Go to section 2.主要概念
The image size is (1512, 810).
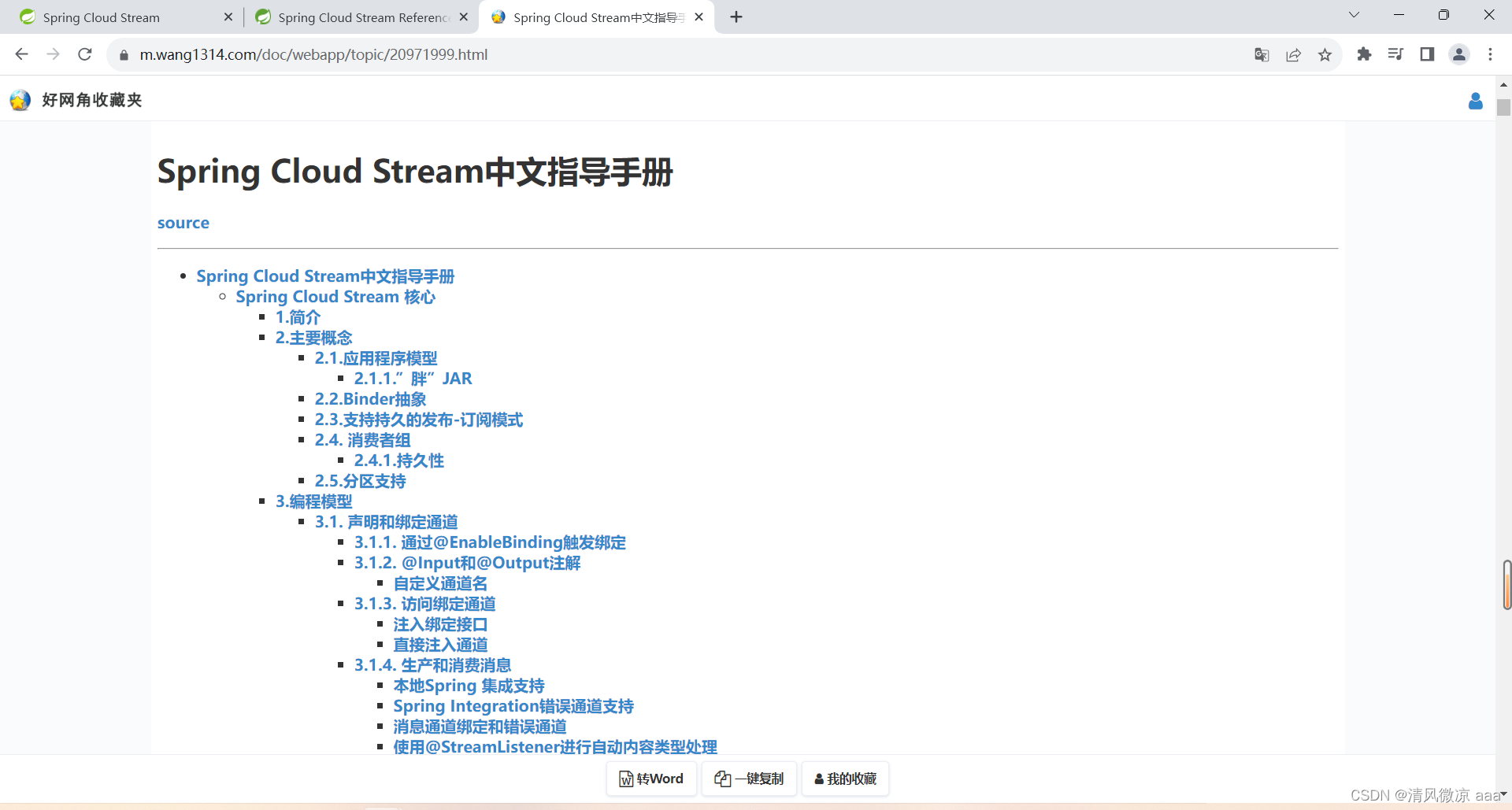pyautogui.click(x=313, y=338)
